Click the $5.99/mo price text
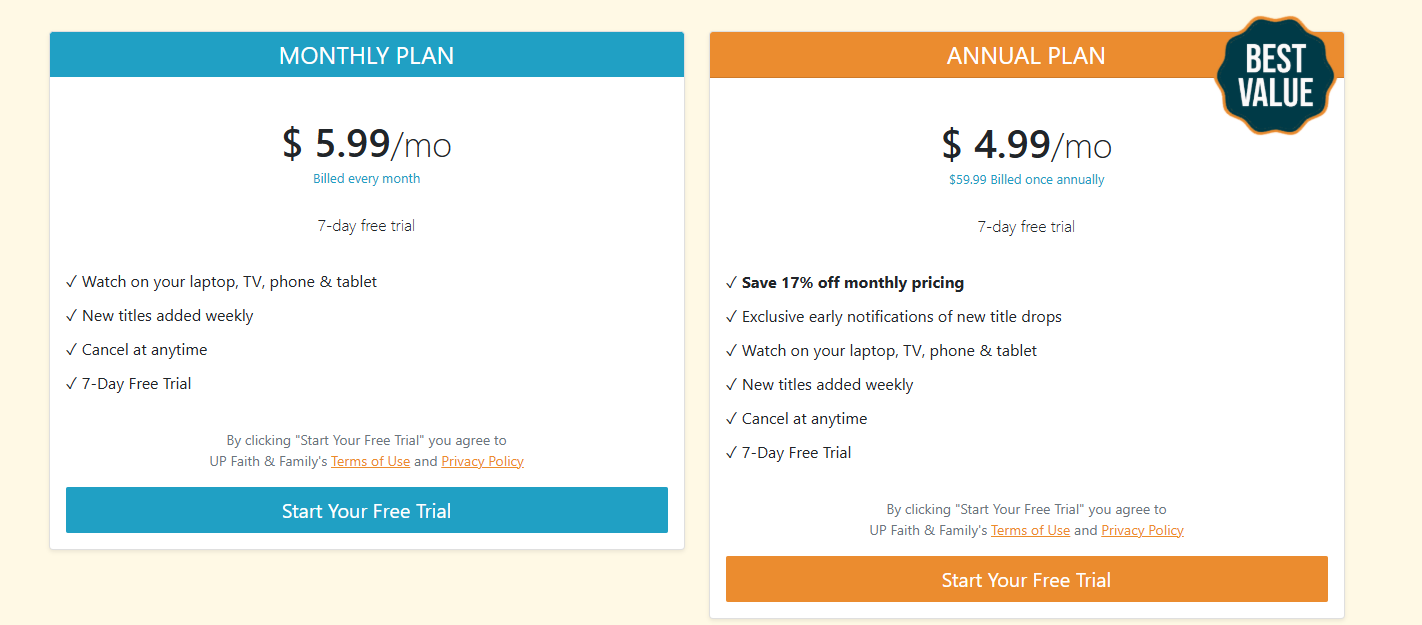1422x625 pixels. (366, 145)
